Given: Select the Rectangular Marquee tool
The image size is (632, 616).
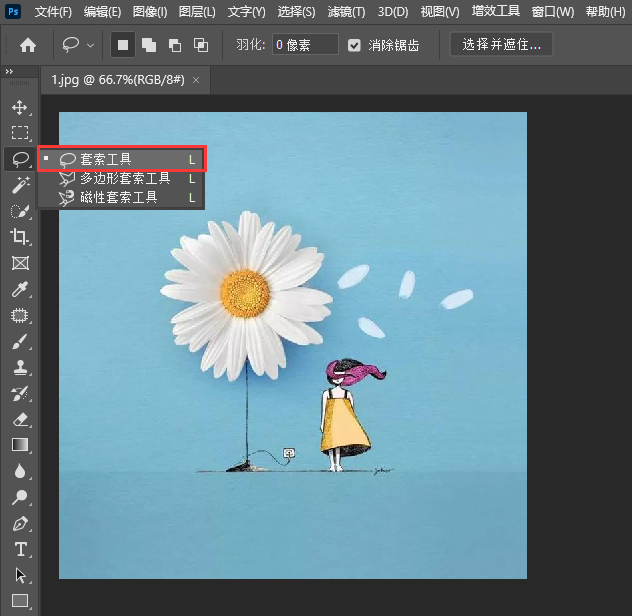Looking at the screenshot, I should (19, 133).
